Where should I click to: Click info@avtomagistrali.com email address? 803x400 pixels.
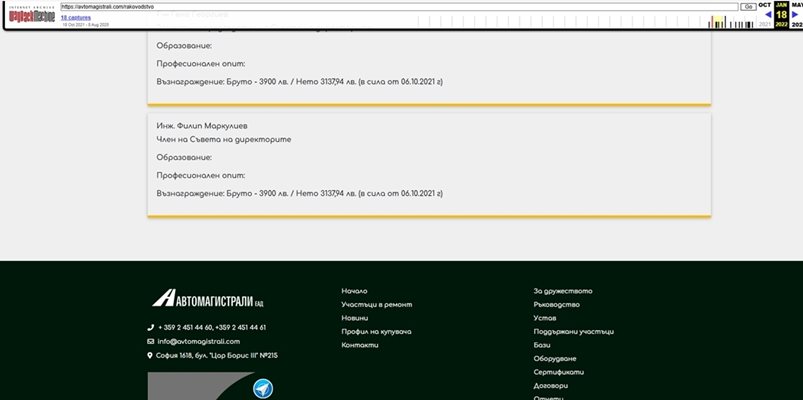pos(199,342)
